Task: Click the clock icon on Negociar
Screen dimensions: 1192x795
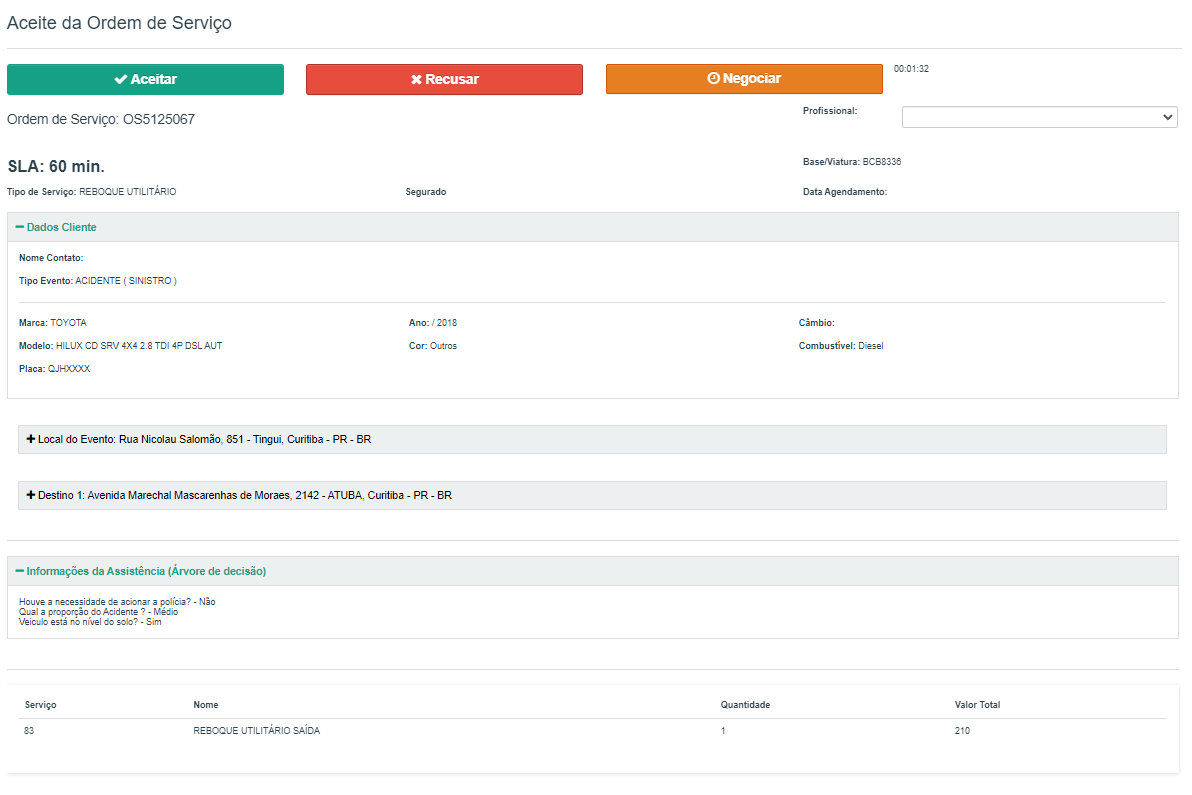Action: click(x=713, y=79)
